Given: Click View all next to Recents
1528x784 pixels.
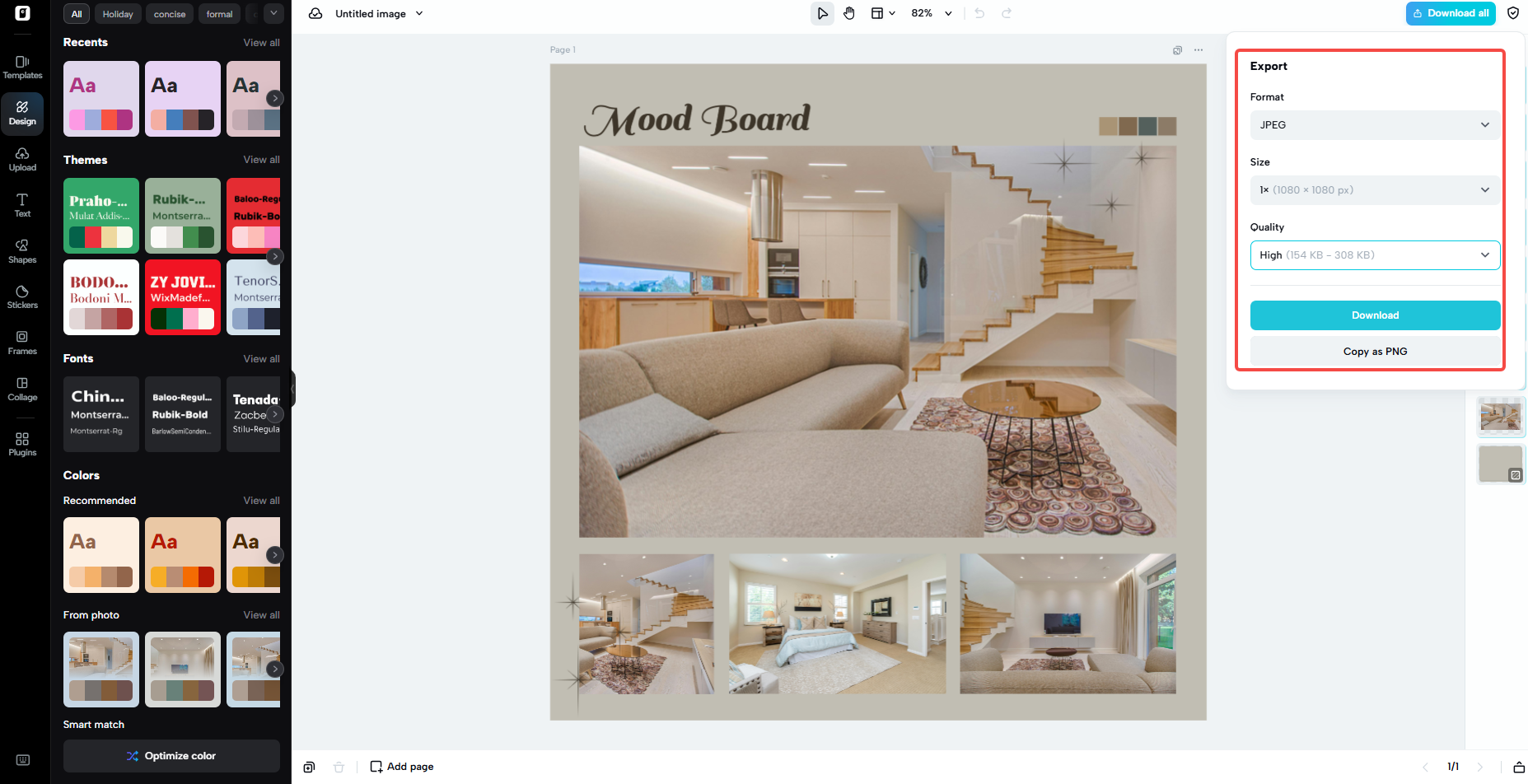Looking at the screenshot, I should 261,43.
